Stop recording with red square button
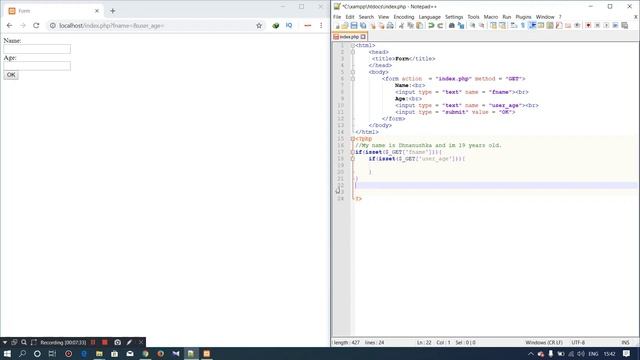Screen dimensions: 640x360 (x=104, y=342)
